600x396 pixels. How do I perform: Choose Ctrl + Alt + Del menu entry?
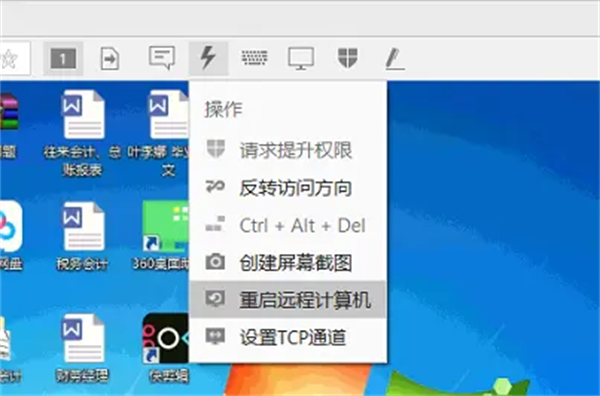click(x=288, y=225)
